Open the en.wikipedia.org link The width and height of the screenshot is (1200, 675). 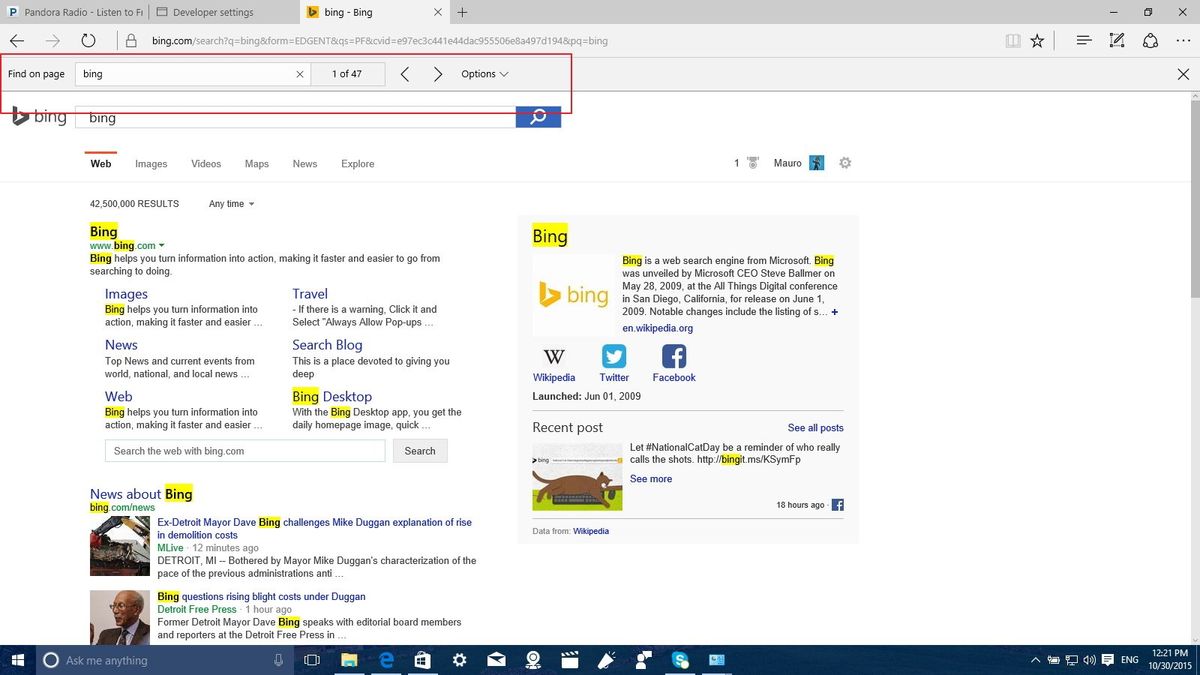pyautogui.click(x=657, y=327)
